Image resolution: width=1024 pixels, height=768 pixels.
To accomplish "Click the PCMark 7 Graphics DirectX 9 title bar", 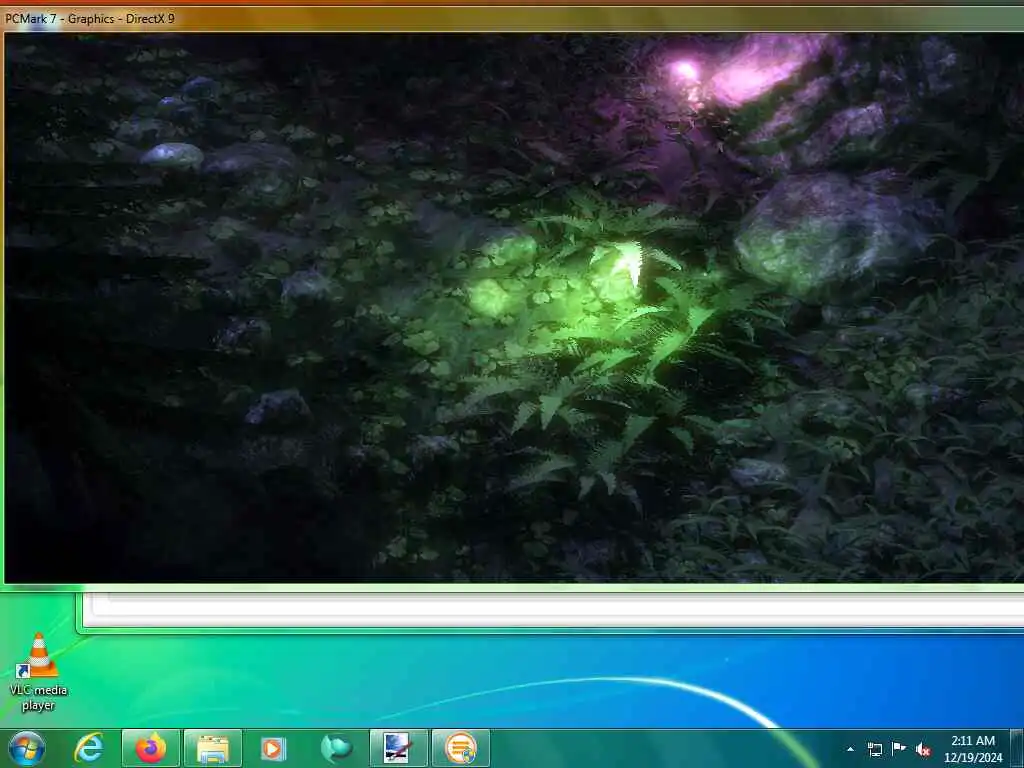I will pos(512,18).
